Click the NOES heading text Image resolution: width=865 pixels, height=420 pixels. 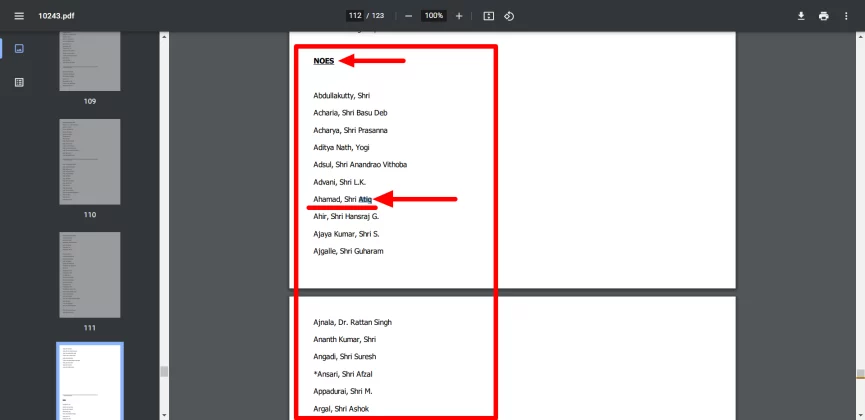(323, 61)
